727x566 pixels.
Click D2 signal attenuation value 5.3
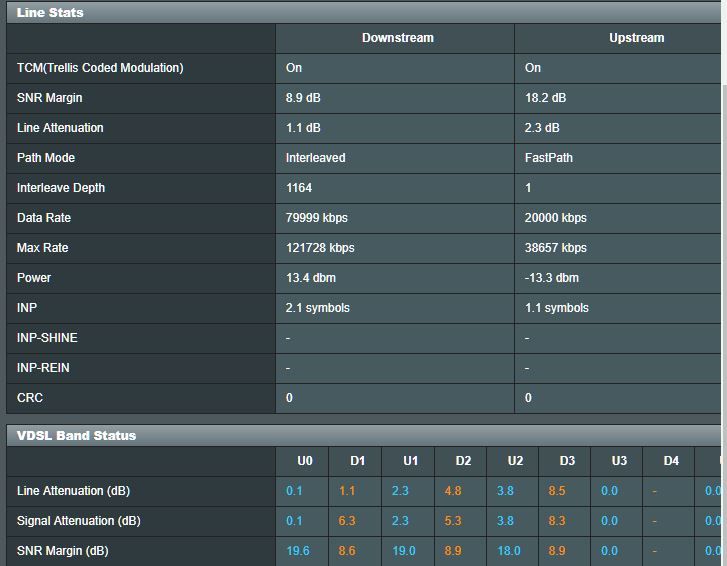point(453,521)
